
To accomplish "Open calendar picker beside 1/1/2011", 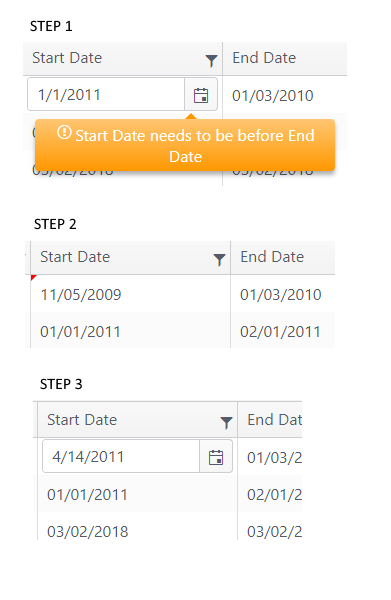I will [x=201, y=95].
